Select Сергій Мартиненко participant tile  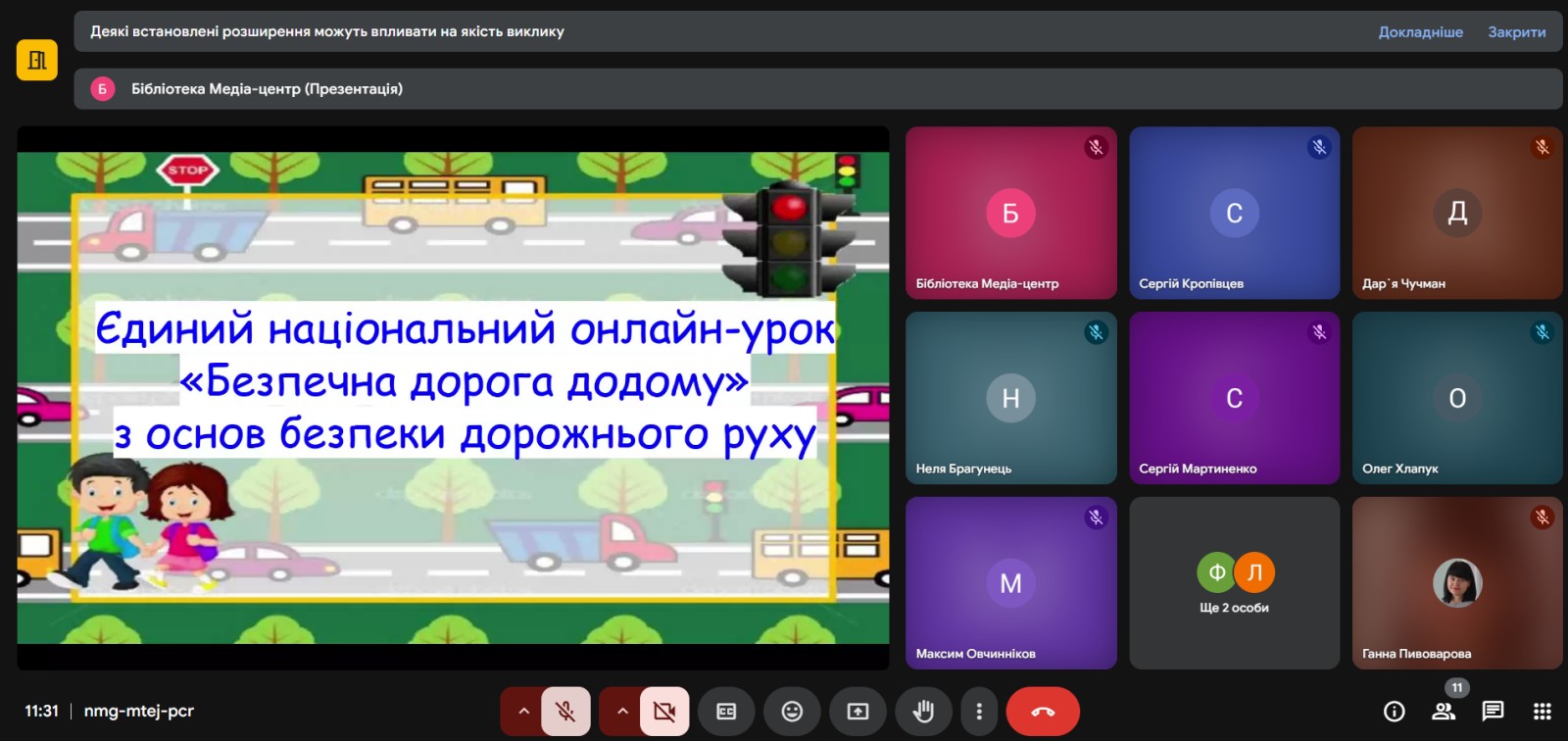1234,398
